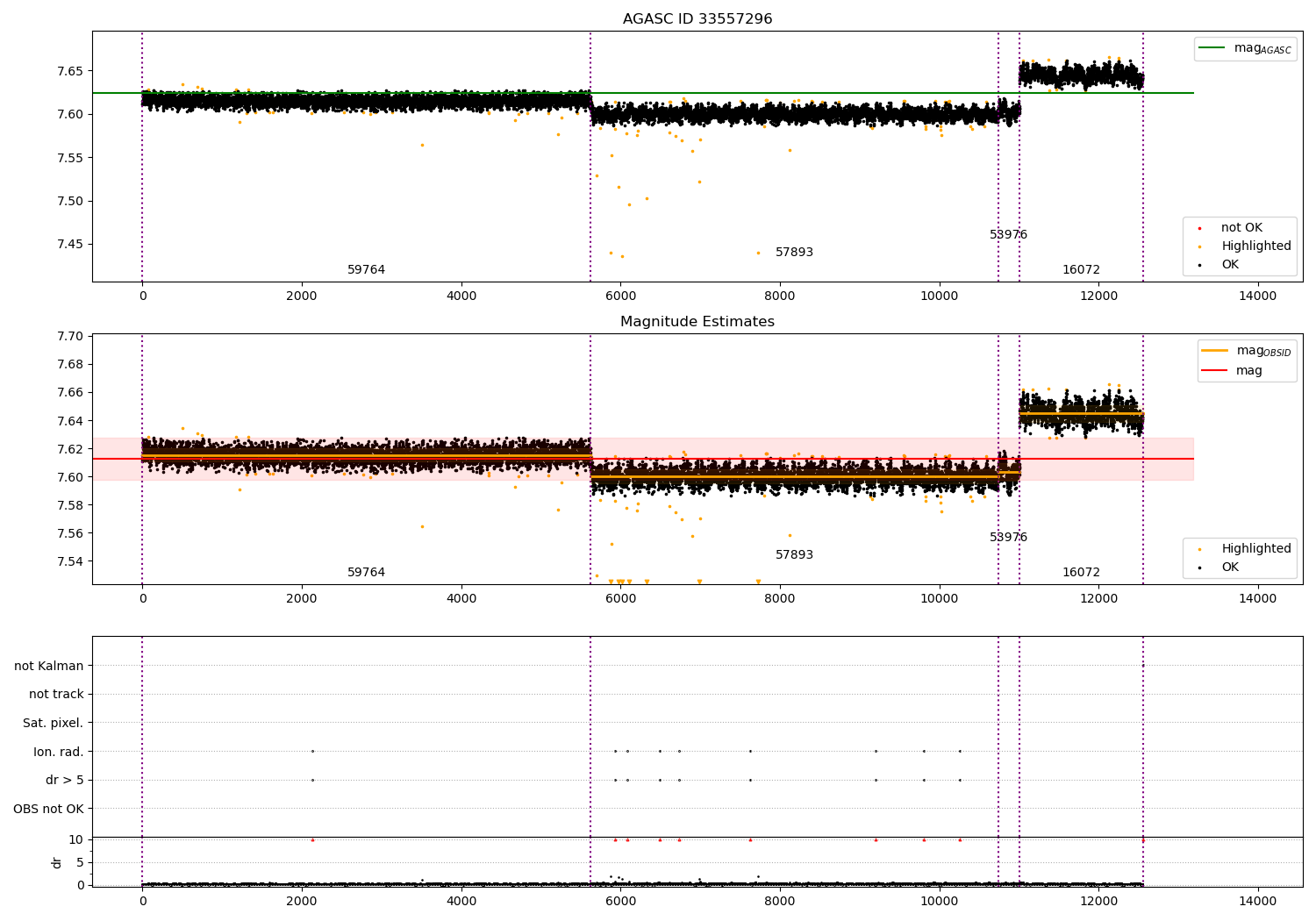The image size is (1316, 921).
Task: Click y-tick 7.70 on middle plot
Action: [x=69, y=337]
